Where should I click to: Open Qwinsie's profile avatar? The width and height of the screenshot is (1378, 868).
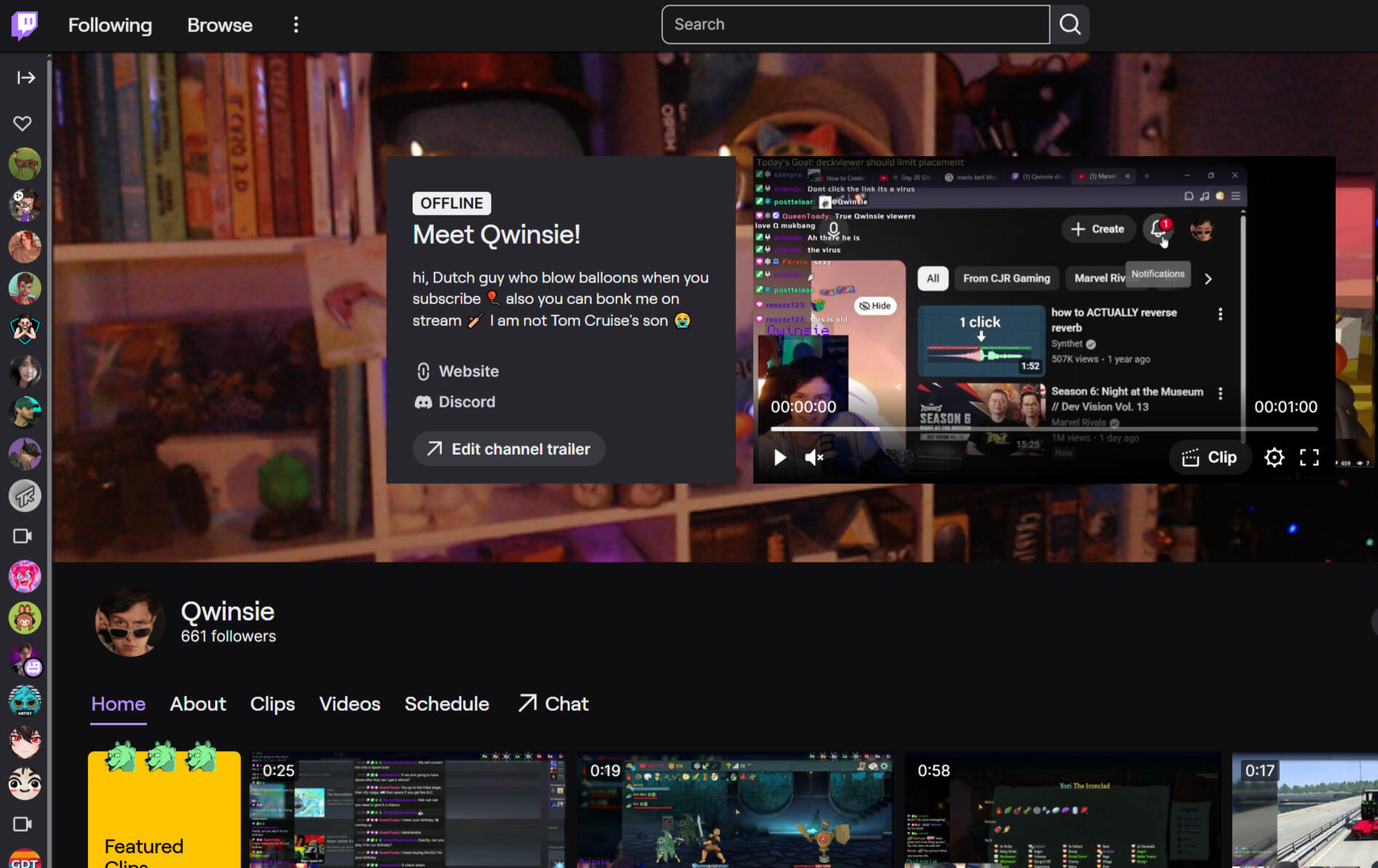tap(130, 623)
